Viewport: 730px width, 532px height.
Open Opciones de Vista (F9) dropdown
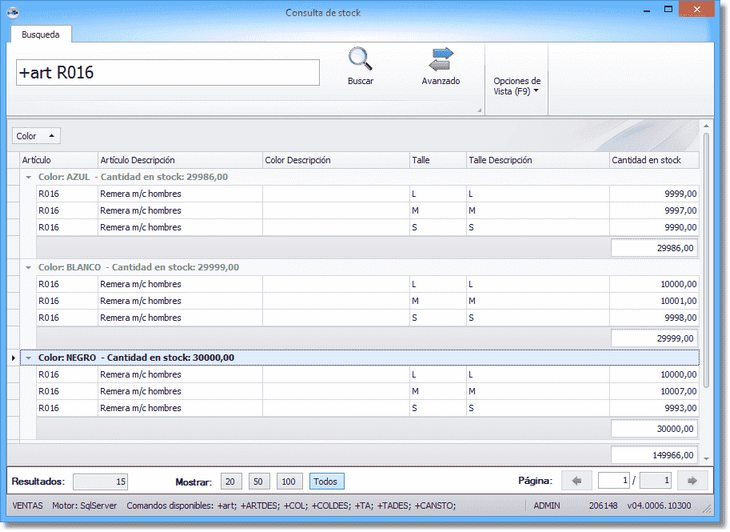(517, 86)
